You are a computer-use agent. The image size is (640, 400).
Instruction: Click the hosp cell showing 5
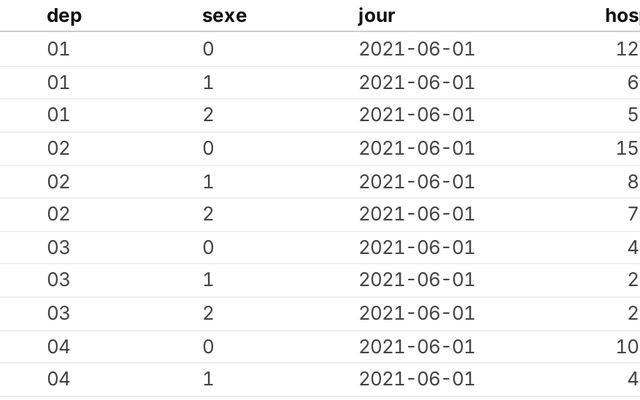[632, 115]
